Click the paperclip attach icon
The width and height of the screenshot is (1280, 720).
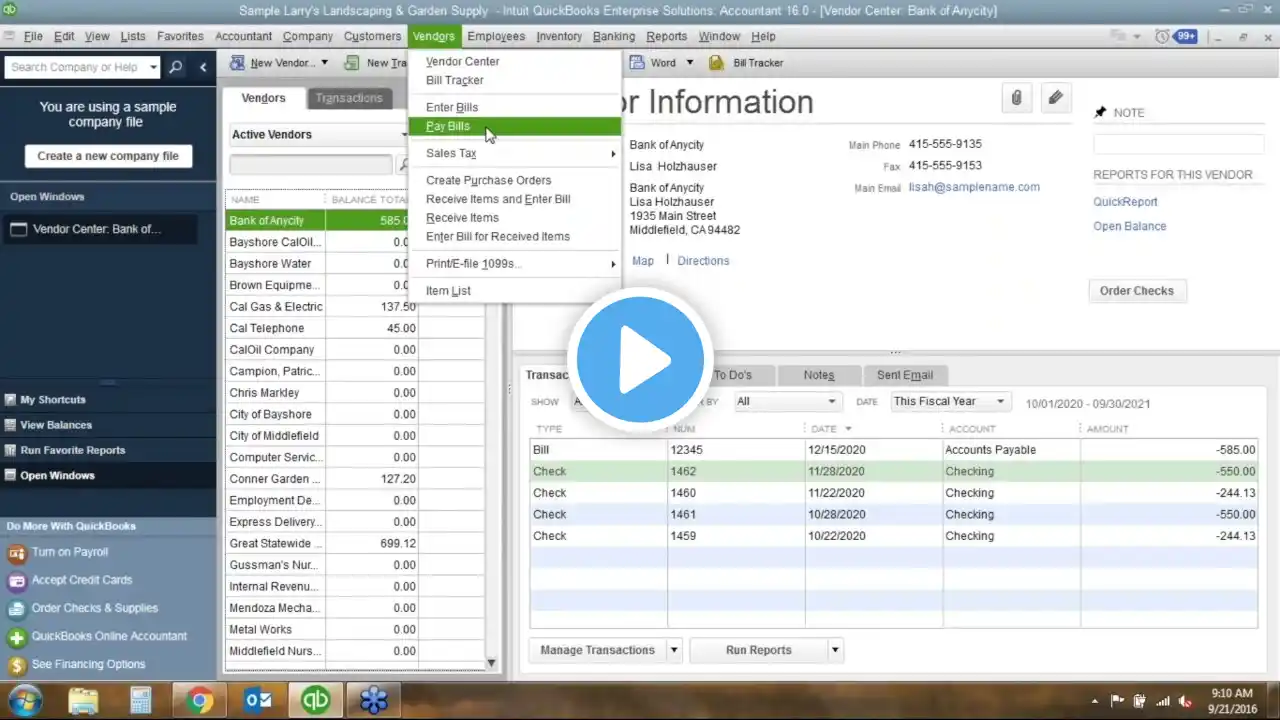(1017, 98)
